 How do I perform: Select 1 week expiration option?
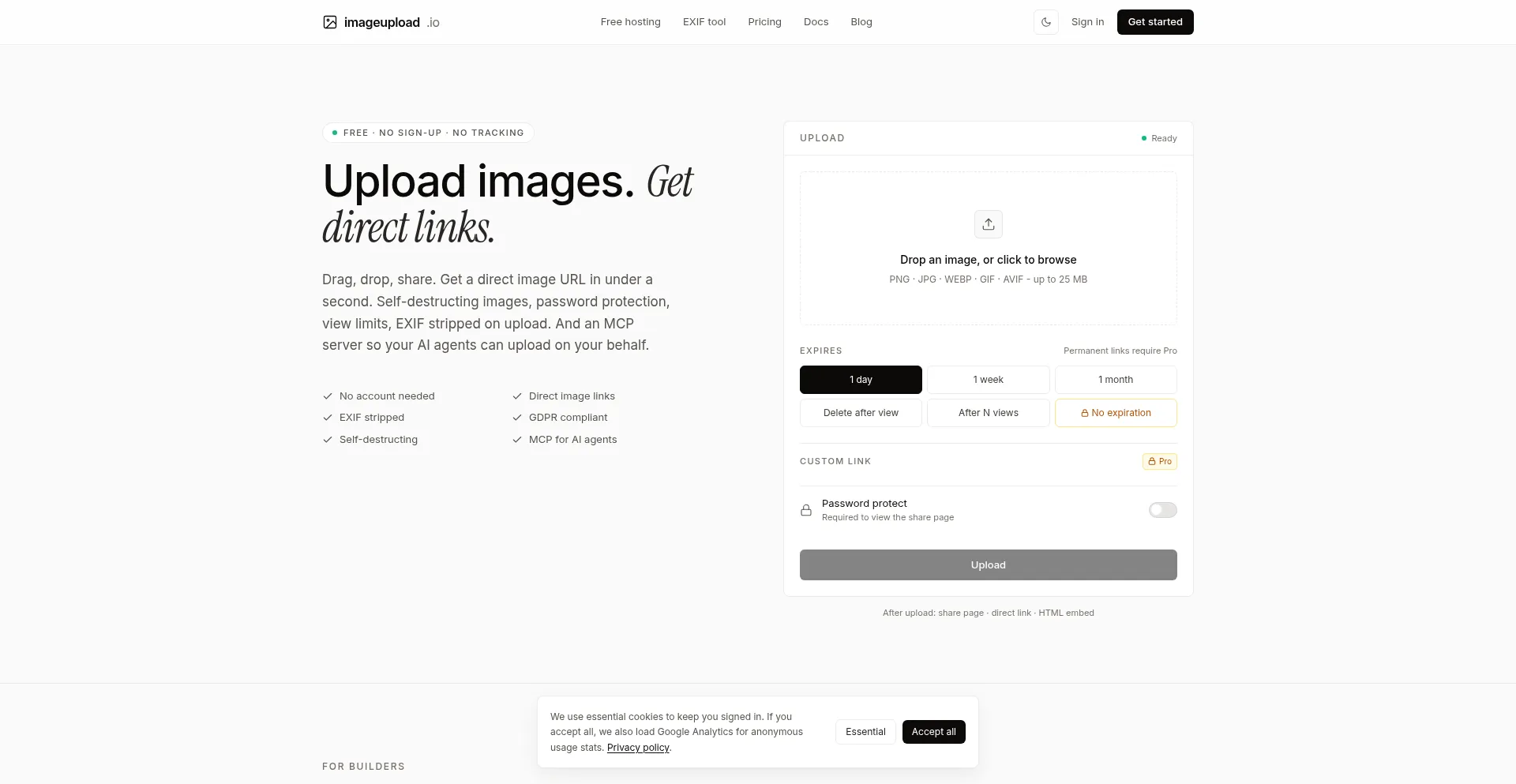click(x=989, y=380)
